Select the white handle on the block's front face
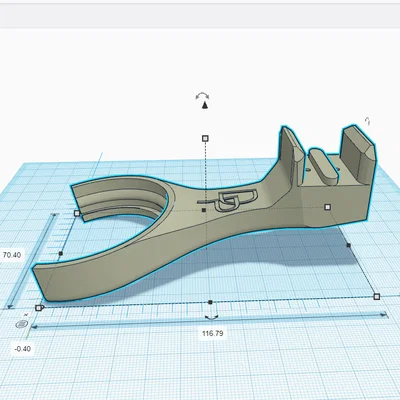 [x=327, y=207]
